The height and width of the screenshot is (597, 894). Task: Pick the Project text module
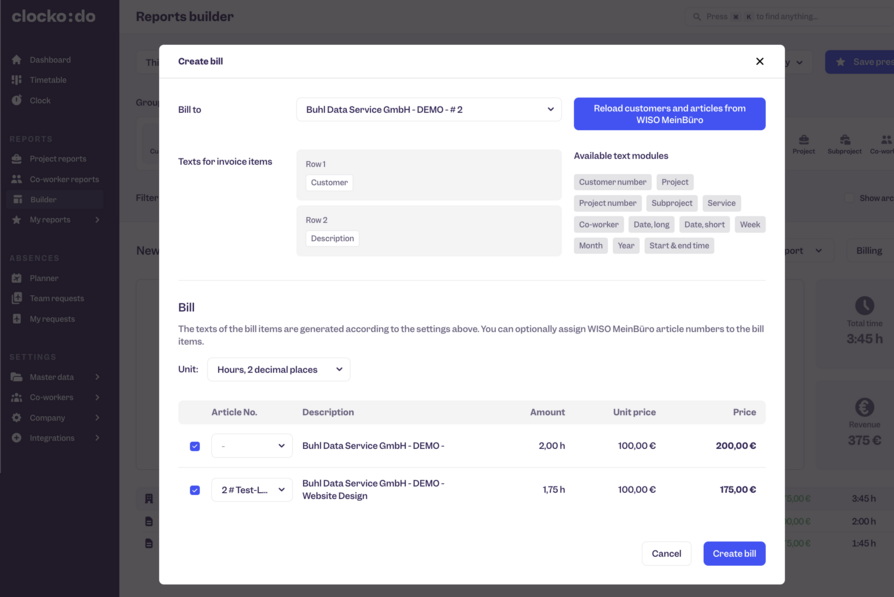point(674,182)
